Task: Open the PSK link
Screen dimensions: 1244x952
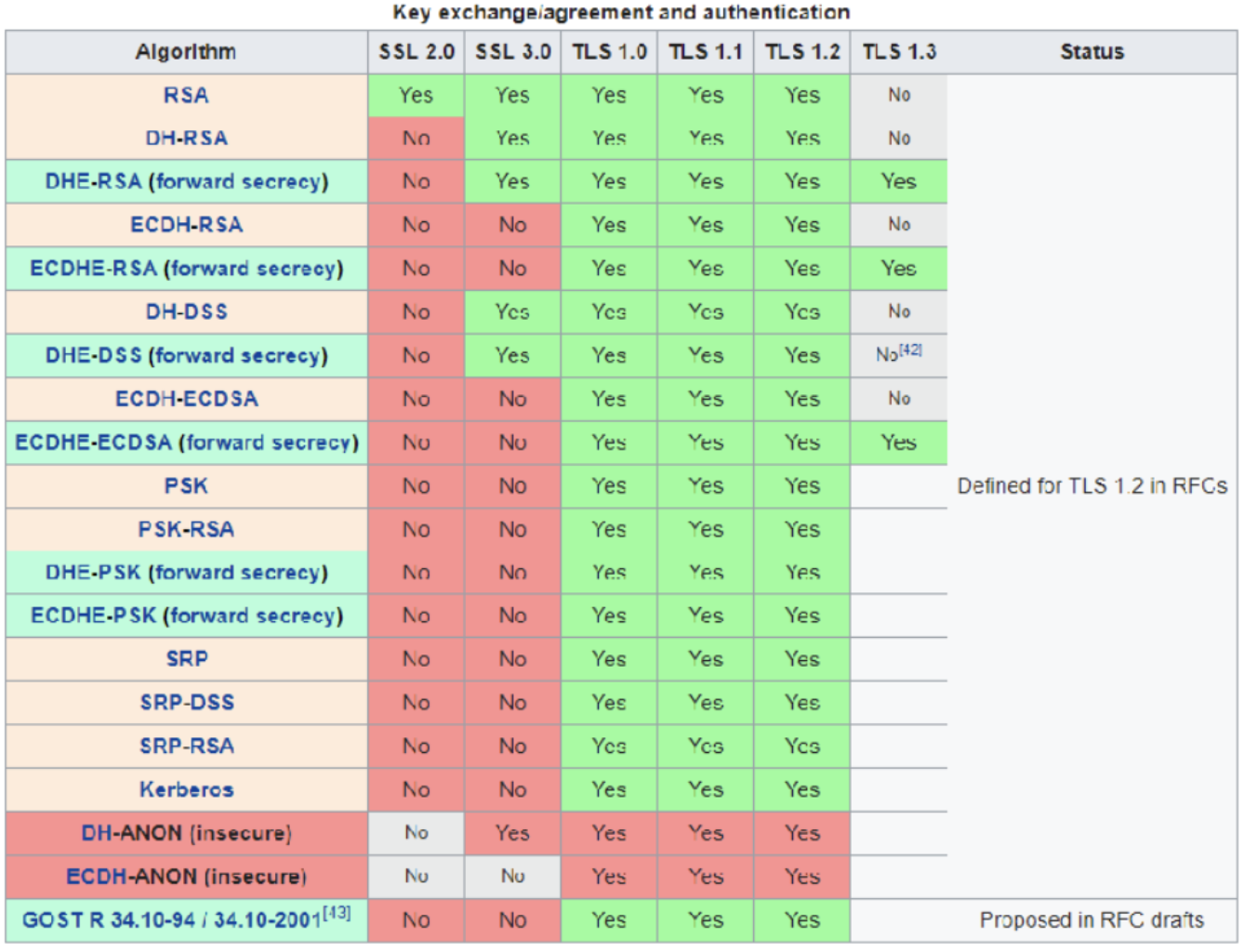Action: pyautogui.click(x=186, y=486)
